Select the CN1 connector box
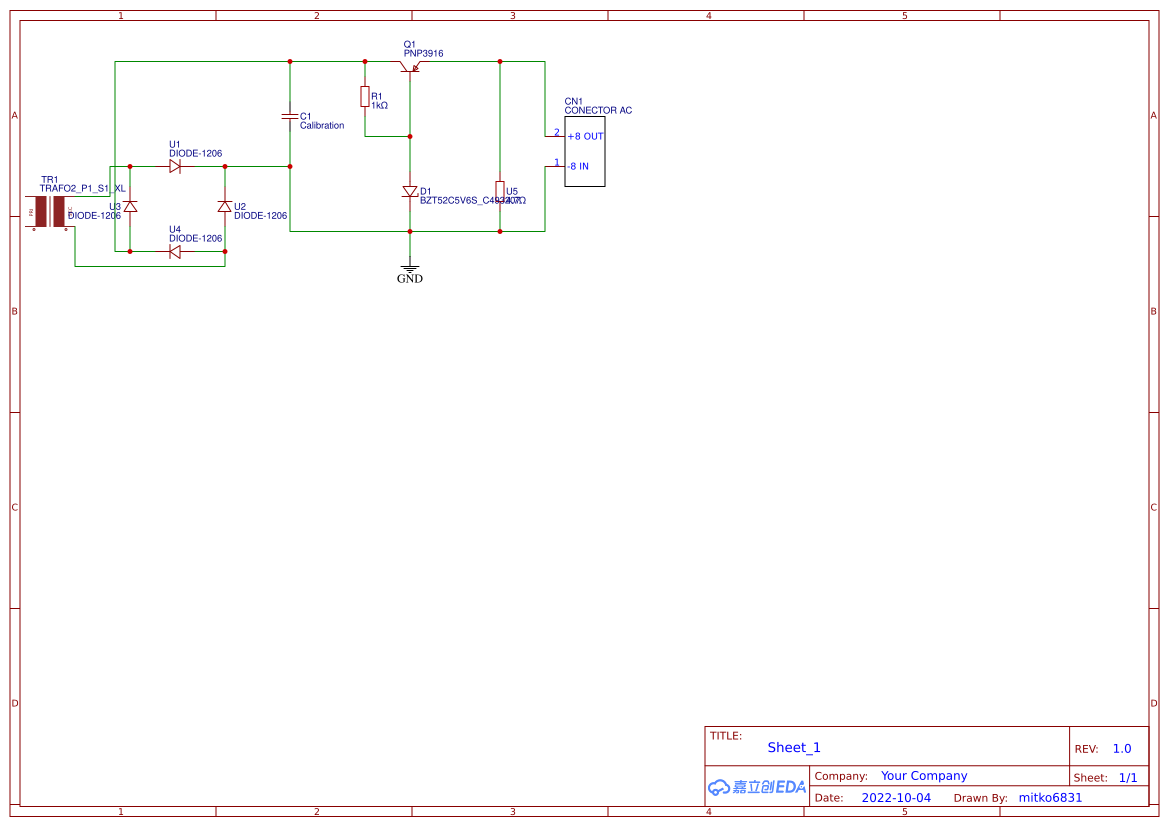Image resolution: width=1169 pixels, height=827 pixels. [x=584, y=151]
